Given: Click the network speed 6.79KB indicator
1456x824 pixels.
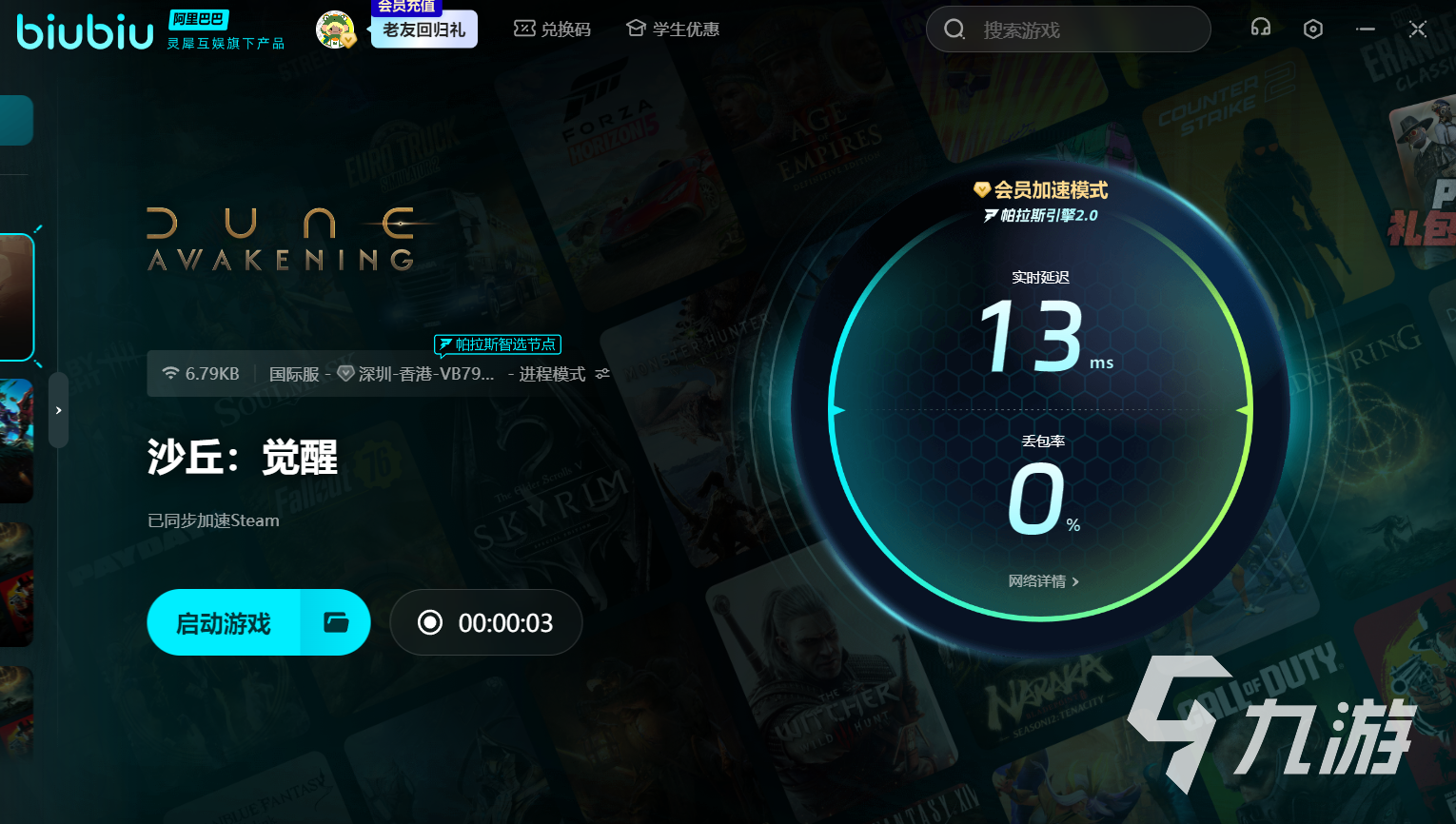Looking at the screenshot, I should (201, 374).
